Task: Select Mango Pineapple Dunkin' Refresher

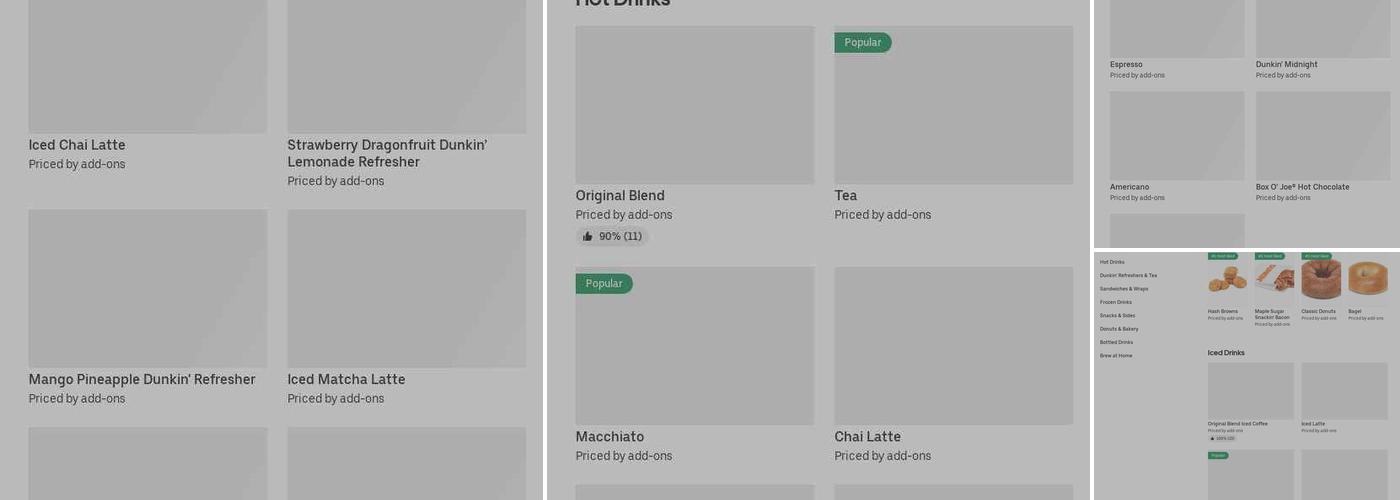Action: tap(142, 380)
